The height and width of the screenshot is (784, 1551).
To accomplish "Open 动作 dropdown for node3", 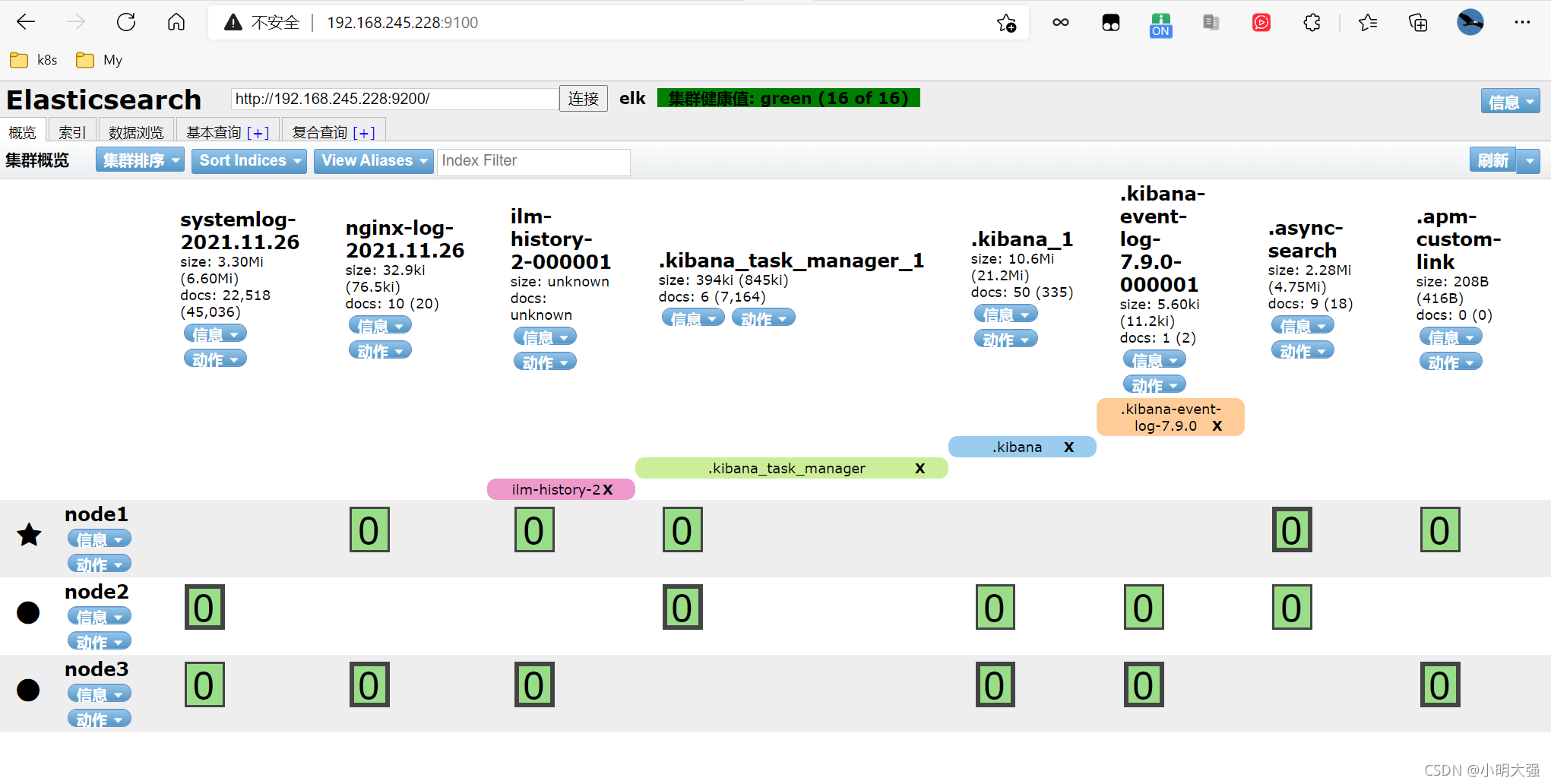I will pos(100,719).
